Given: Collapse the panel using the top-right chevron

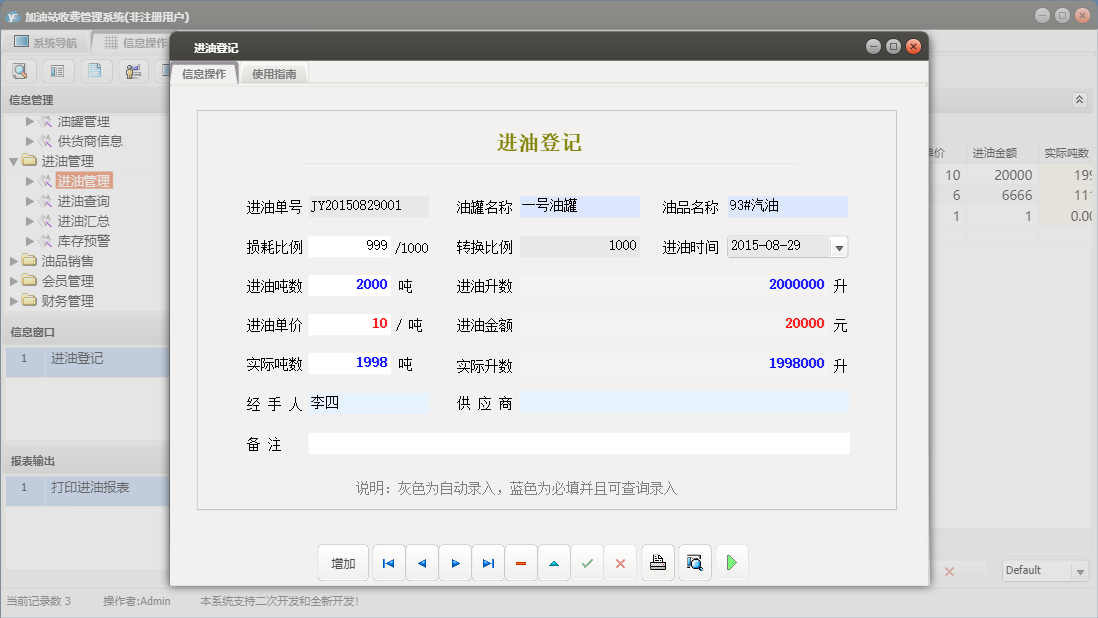Looking at the screenshot, I should (x=1079, y=99).
